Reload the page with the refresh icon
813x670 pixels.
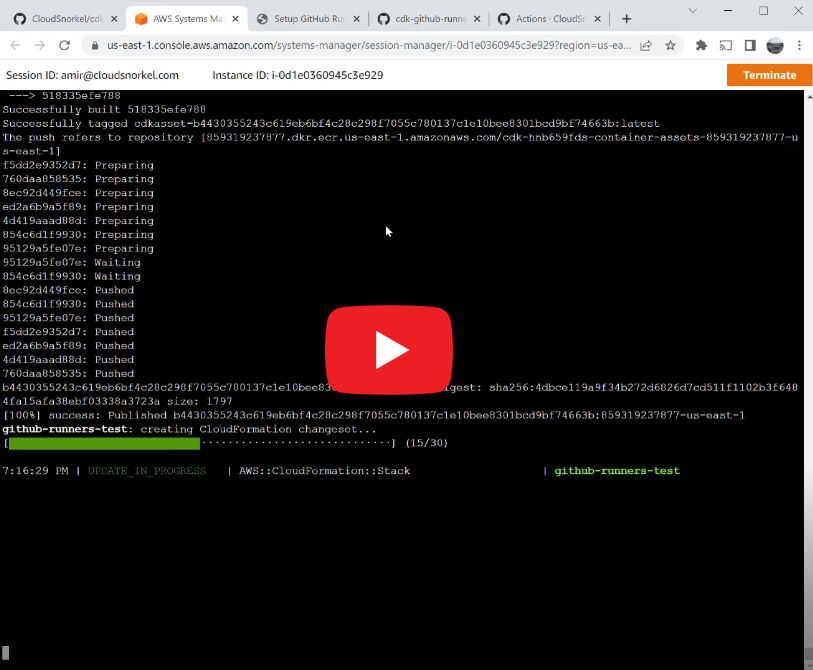(x=65, y=45)
